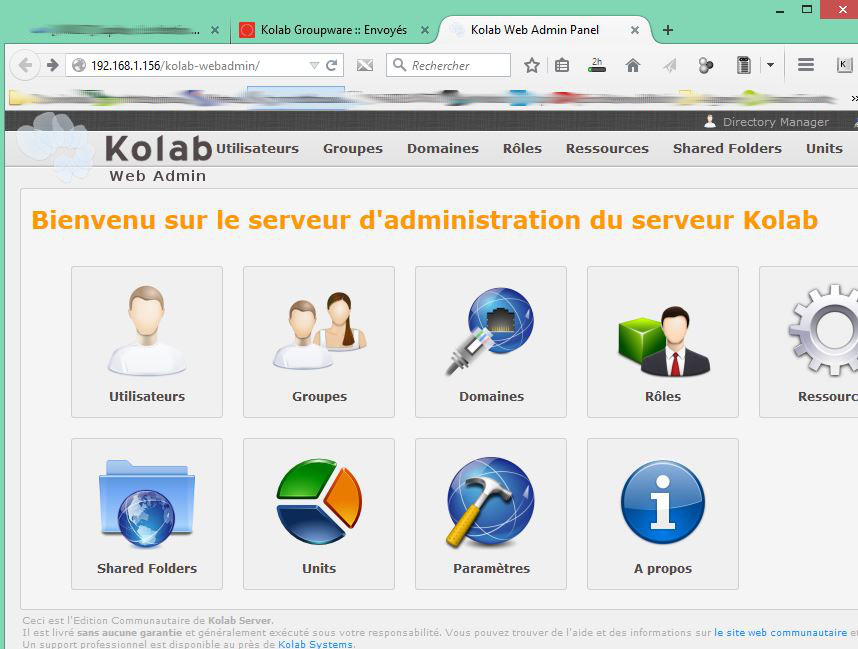Show bookmarks list icon in toolbar
The image size is (858, 649).
(x=562, y=66)
